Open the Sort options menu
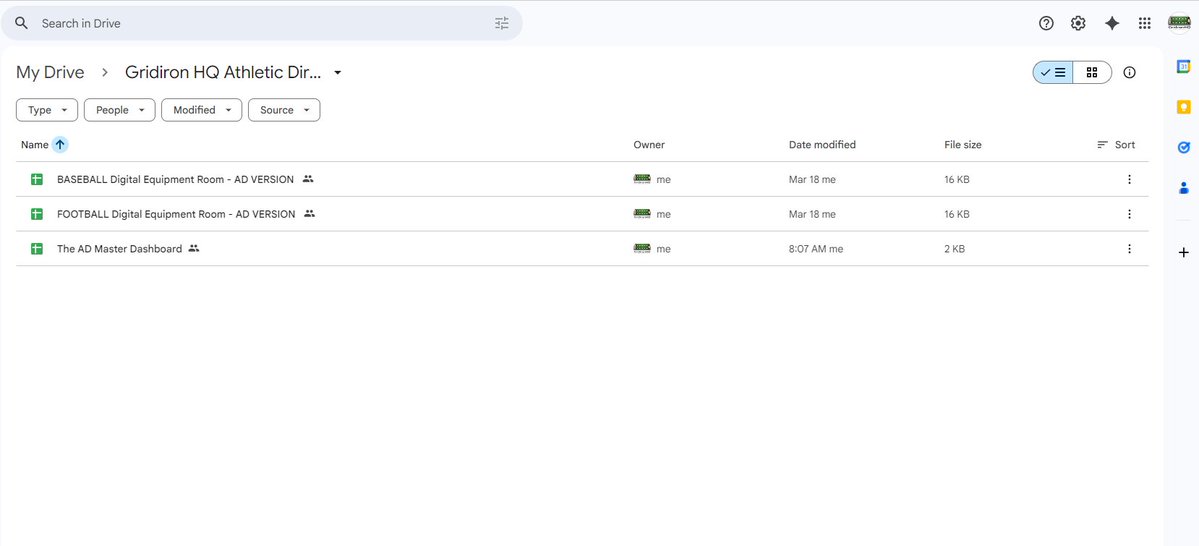This screenshot has height=546, width=1199. (x=1116, y=145)
